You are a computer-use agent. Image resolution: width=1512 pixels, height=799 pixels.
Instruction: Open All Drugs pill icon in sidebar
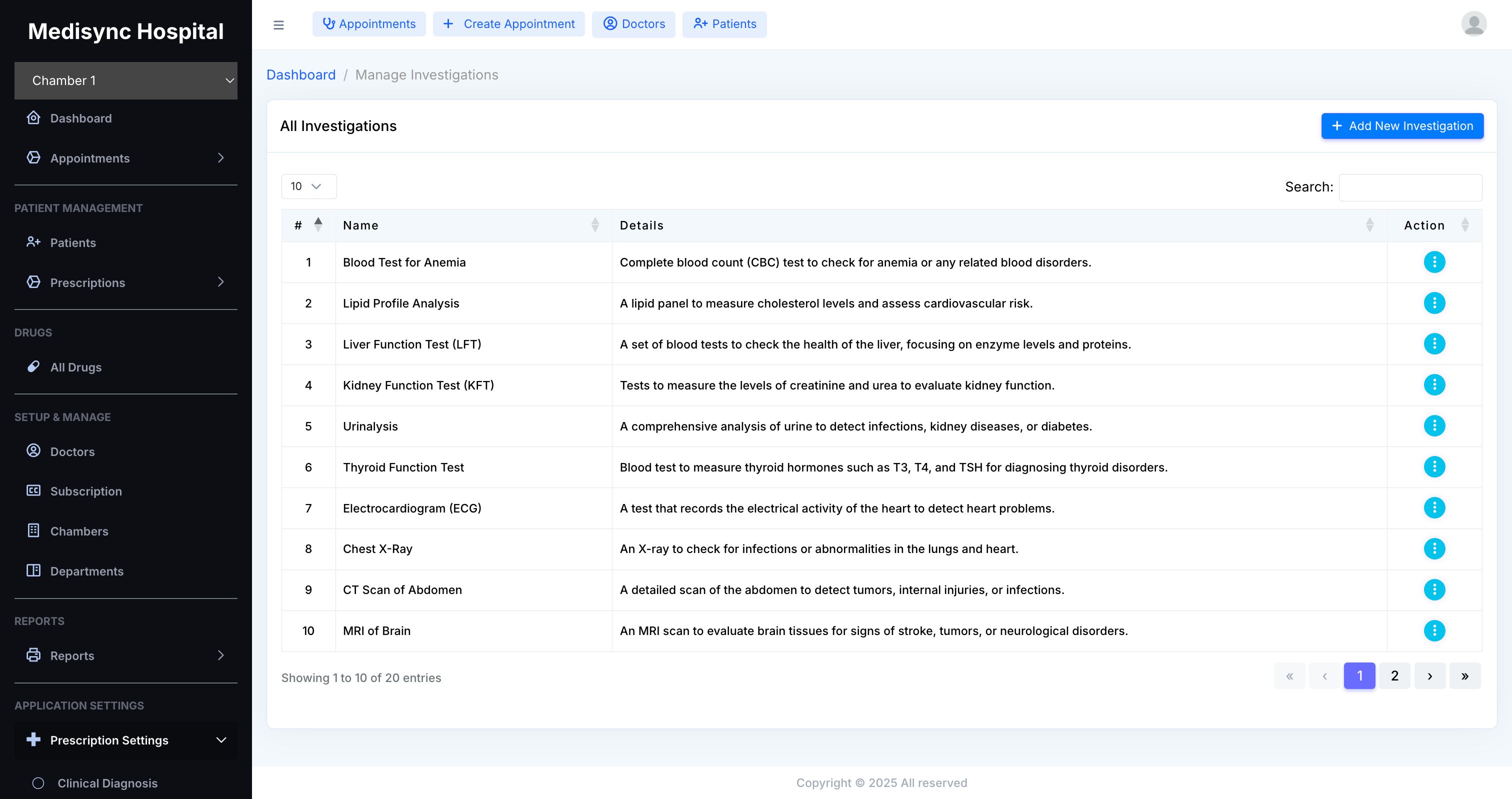pyautogui.click(x=33, y=367)
